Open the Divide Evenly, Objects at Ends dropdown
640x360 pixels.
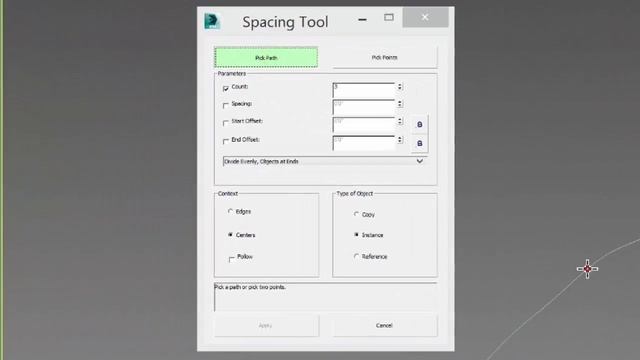click(x=325, y=161)
